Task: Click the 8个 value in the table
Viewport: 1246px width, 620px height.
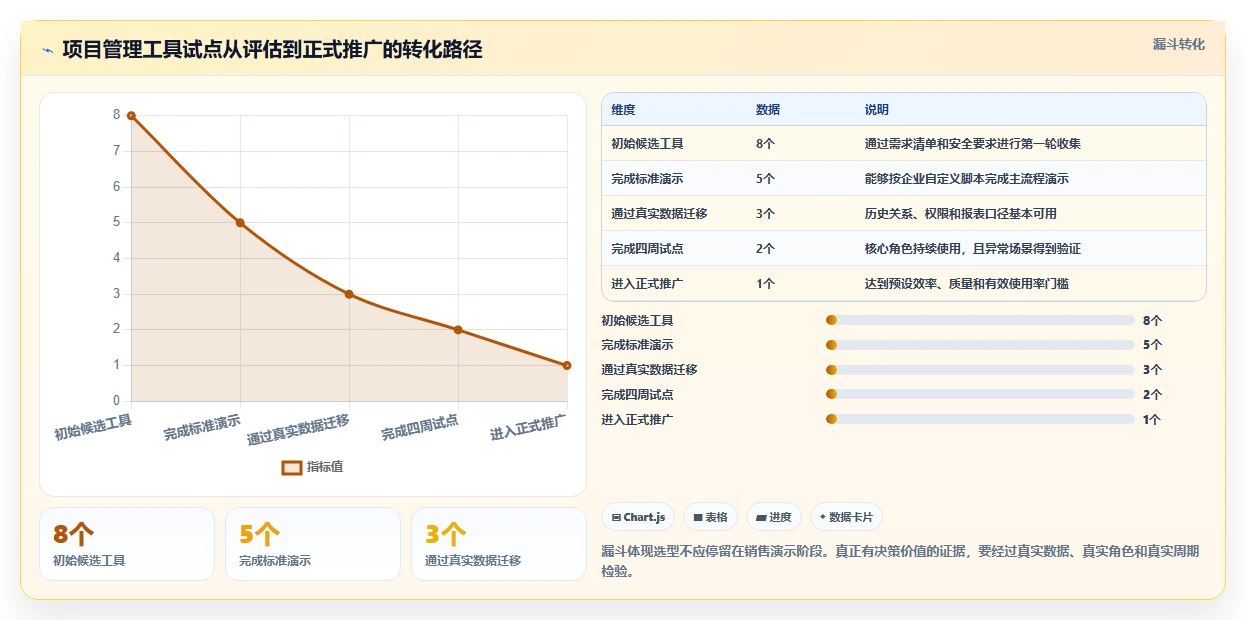Action: [x=766, y=144]
